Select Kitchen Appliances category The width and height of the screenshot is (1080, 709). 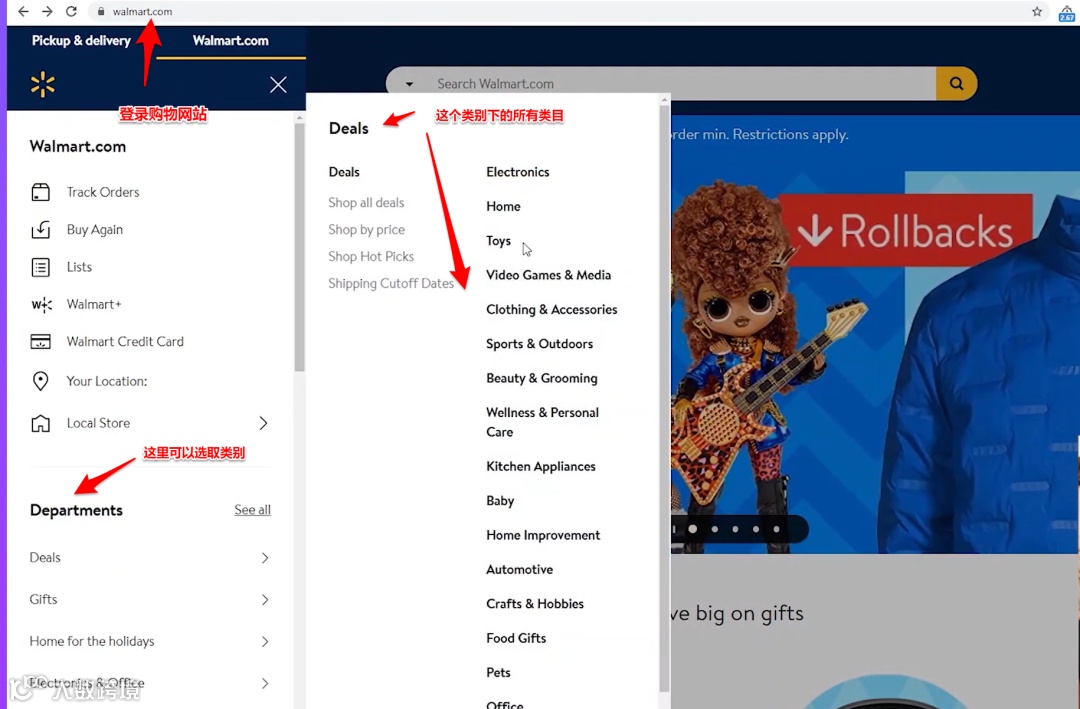pos(541,466)
